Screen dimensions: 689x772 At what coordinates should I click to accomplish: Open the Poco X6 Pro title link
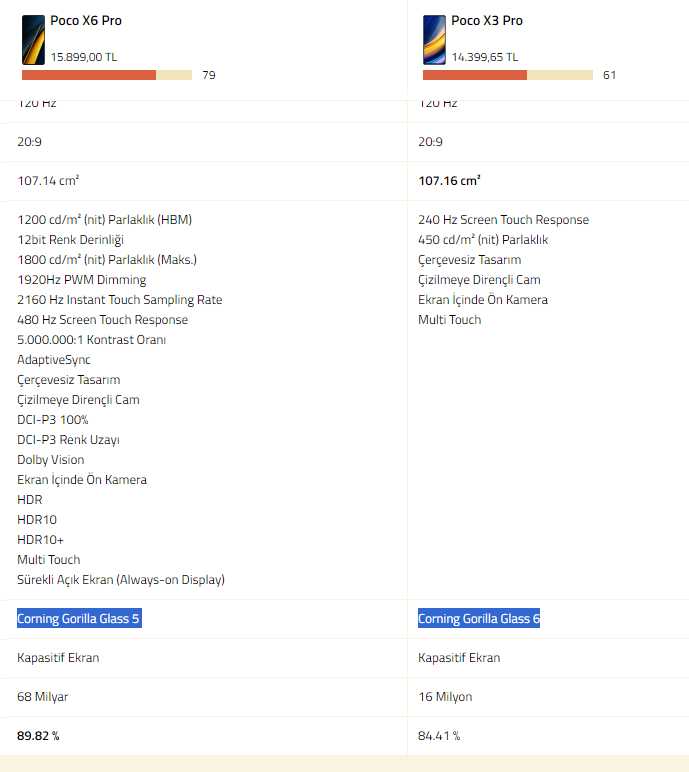pyautogui.click(x=86, y=20)
